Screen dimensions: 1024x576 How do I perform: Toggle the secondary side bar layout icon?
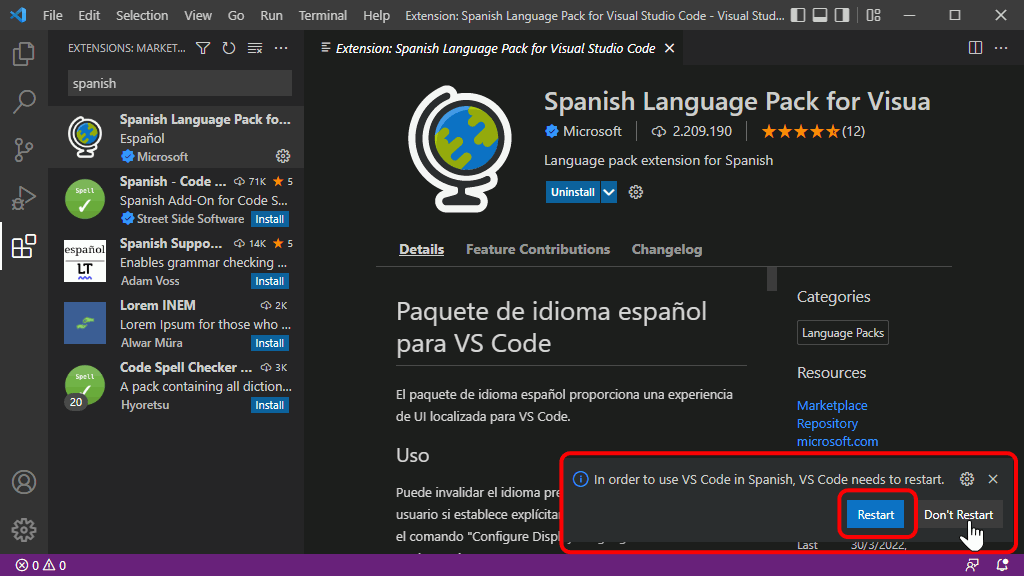point(842,15)
